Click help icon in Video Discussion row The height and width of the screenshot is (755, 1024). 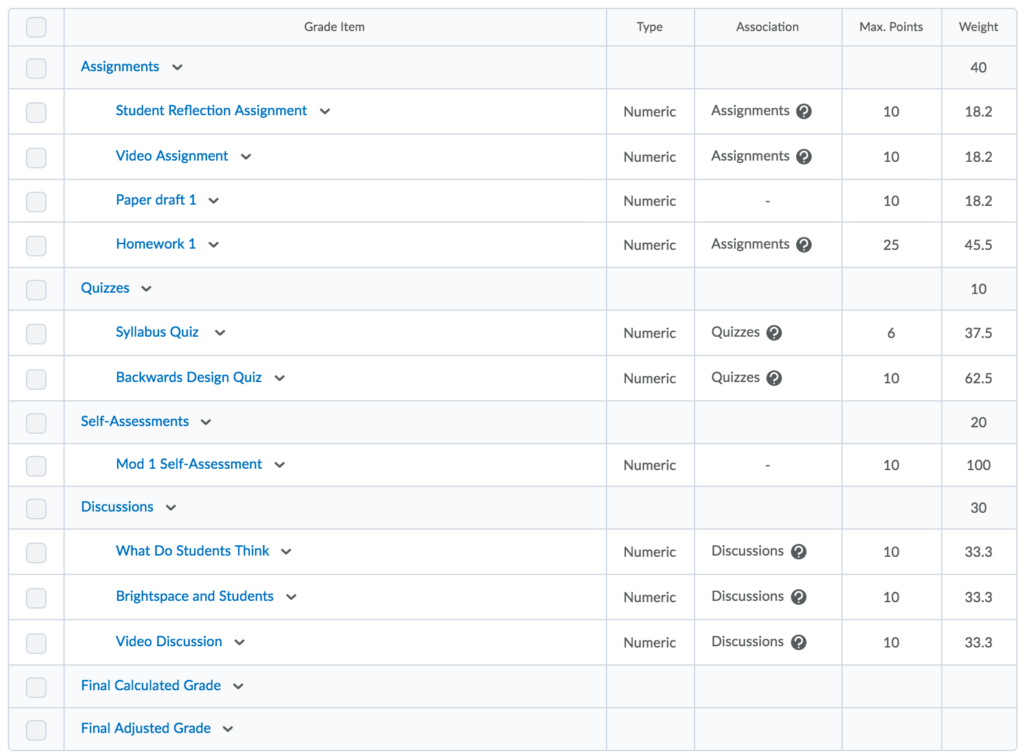pyautogui.click(x=798, y=642)
